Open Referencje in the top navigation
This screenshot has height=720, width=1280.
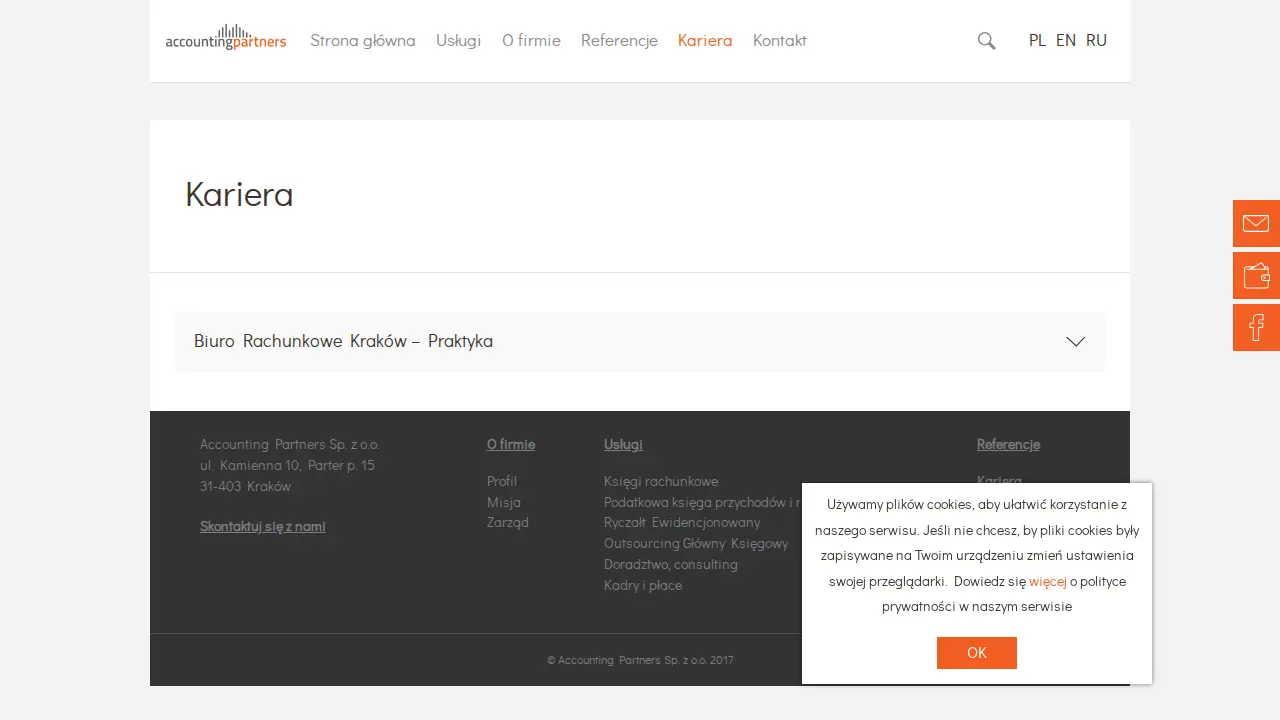click(x=619, y=40)
